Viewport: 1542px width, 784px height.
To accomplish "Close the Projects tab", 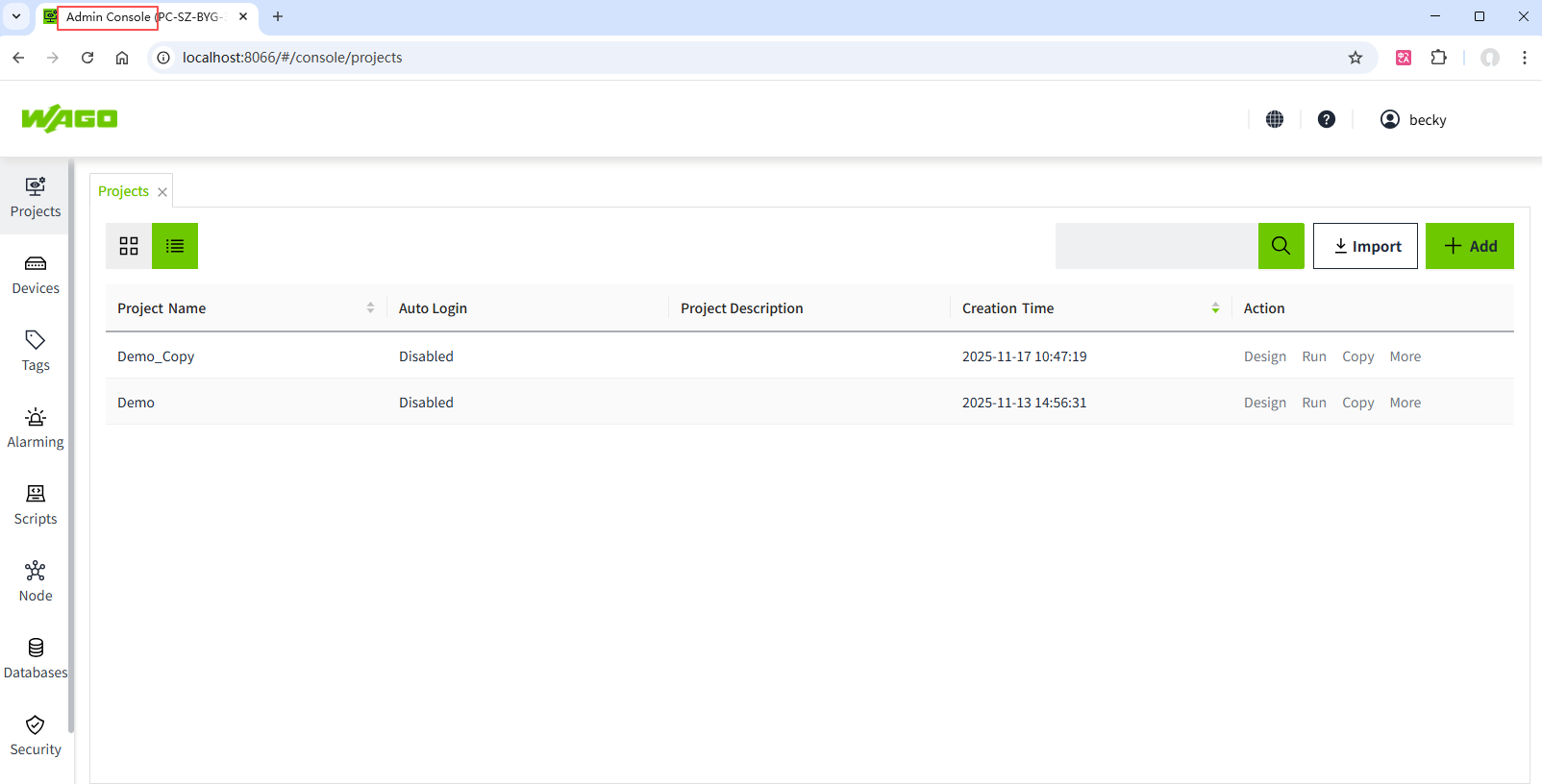I will [x=162, y=192].
